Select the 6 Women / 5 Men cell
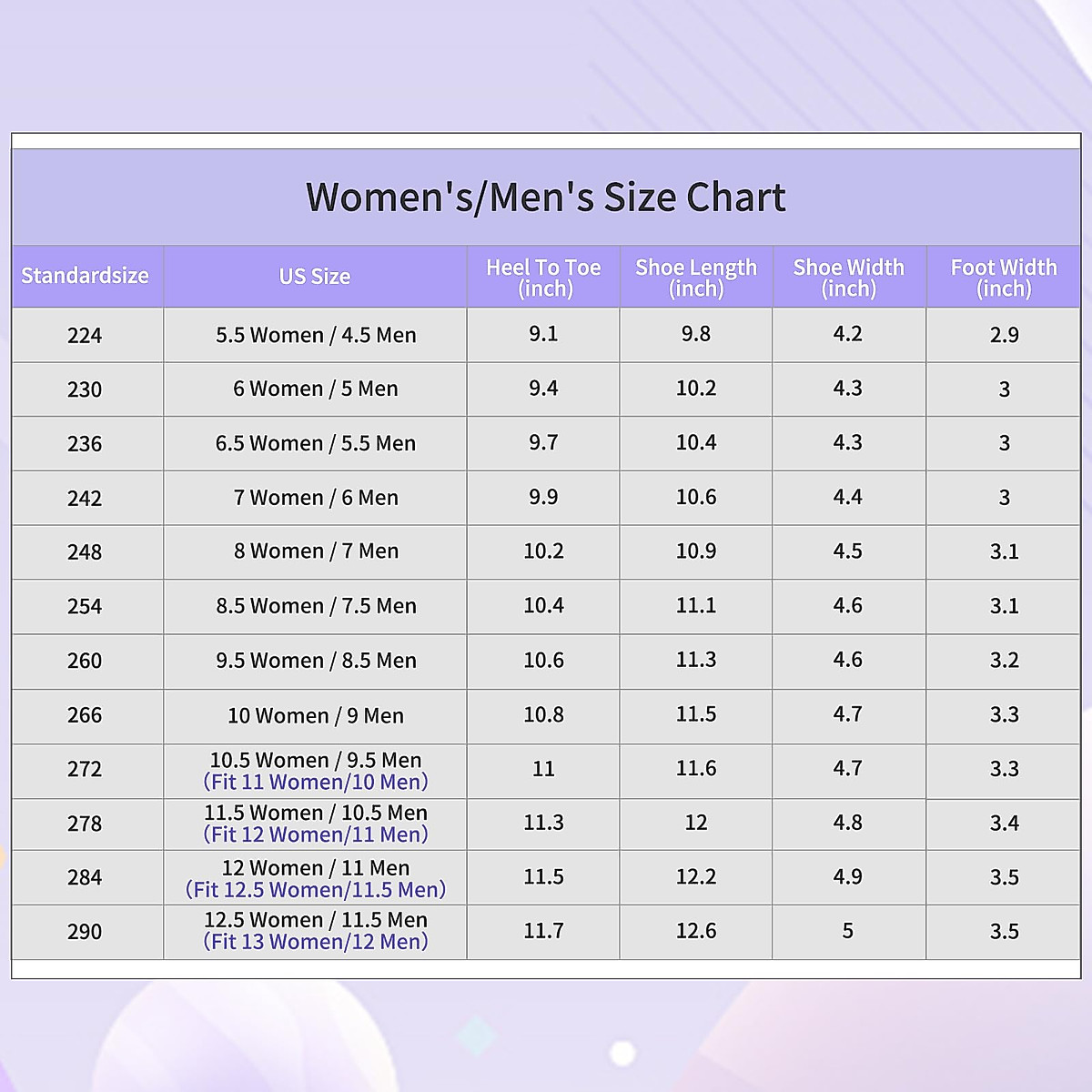 [x=316, y=389]
